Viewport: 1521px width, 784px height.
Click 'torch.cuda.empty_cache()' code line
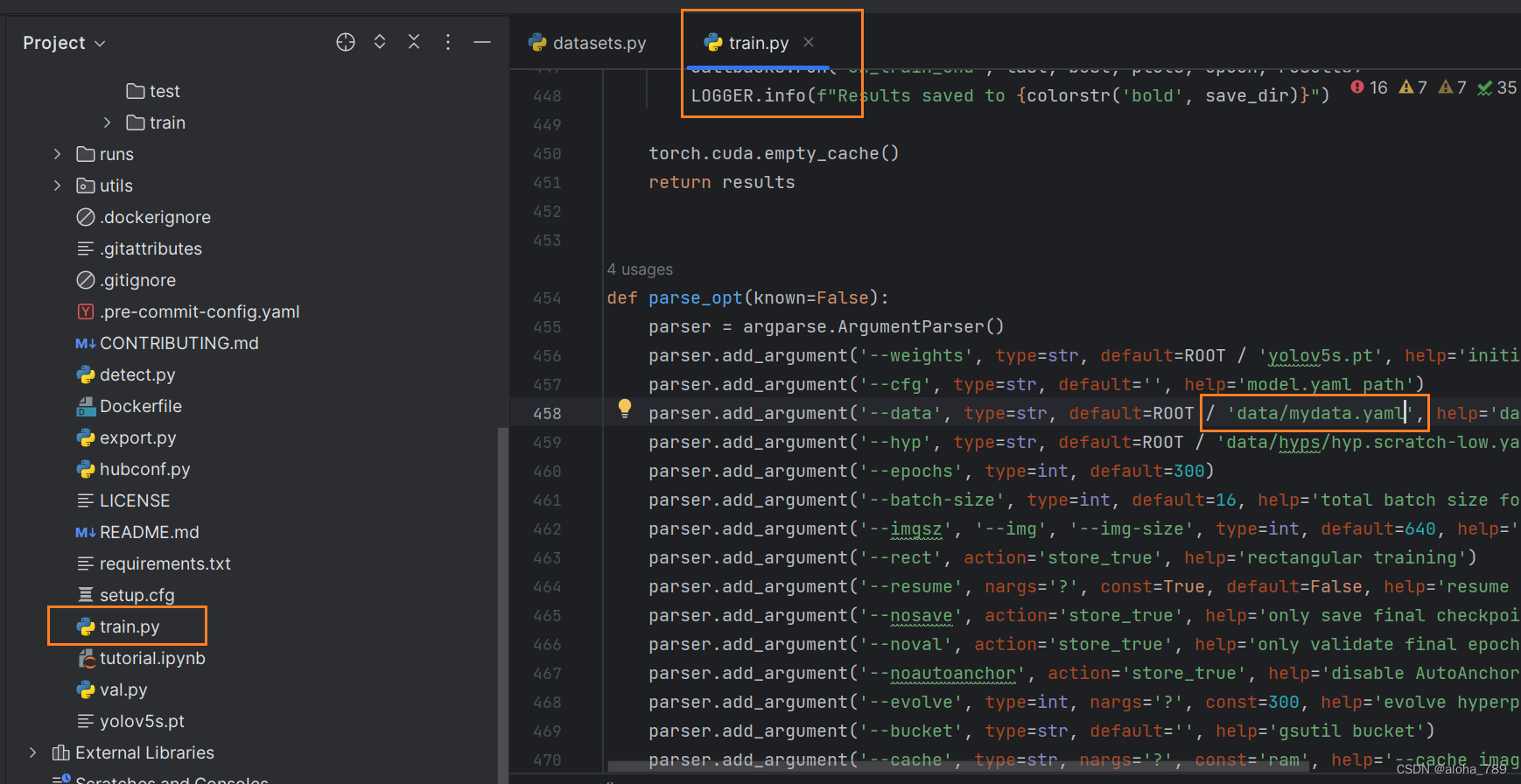[x=774, y=153]
